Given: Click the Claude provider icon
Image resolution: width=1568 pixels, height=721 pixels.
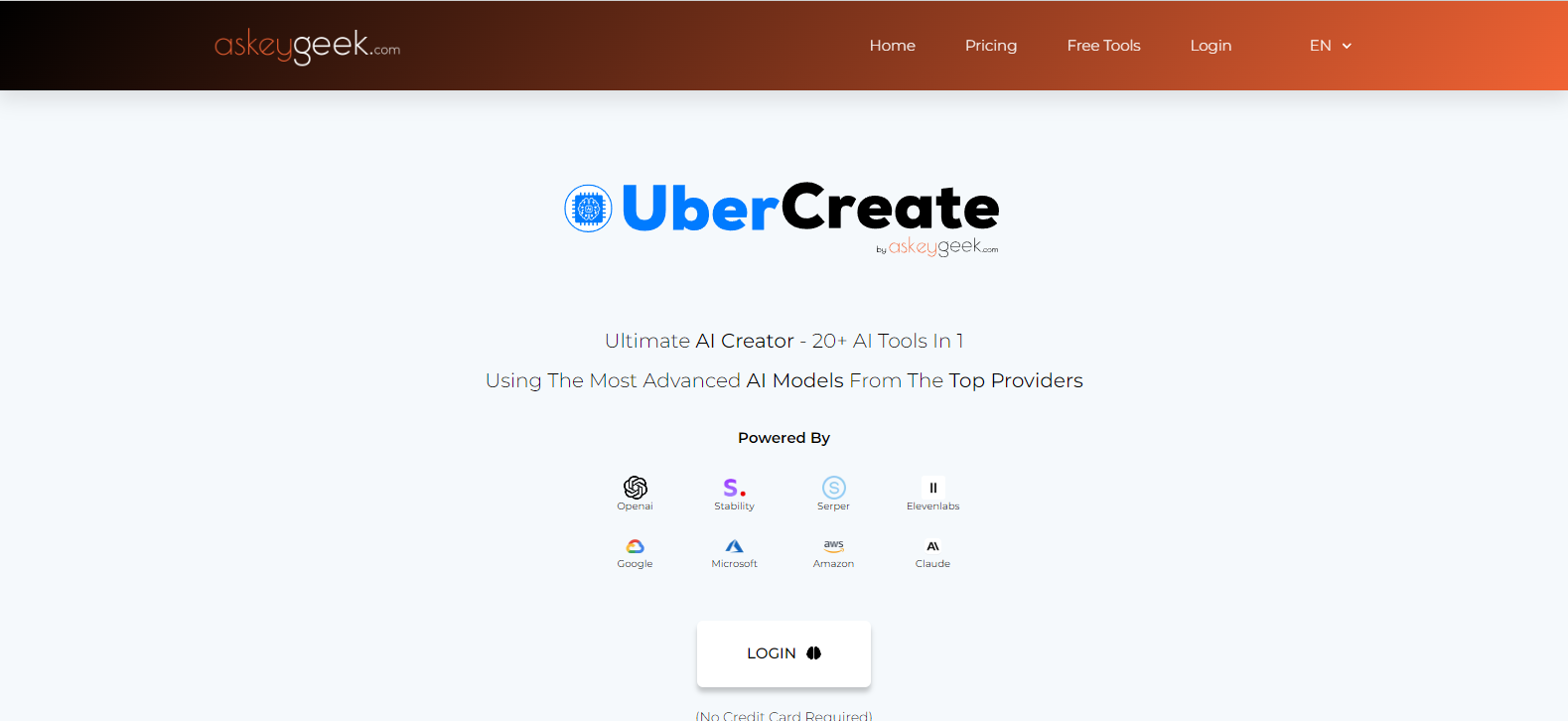Looking at the screenshot, I should tap(933, 546).
